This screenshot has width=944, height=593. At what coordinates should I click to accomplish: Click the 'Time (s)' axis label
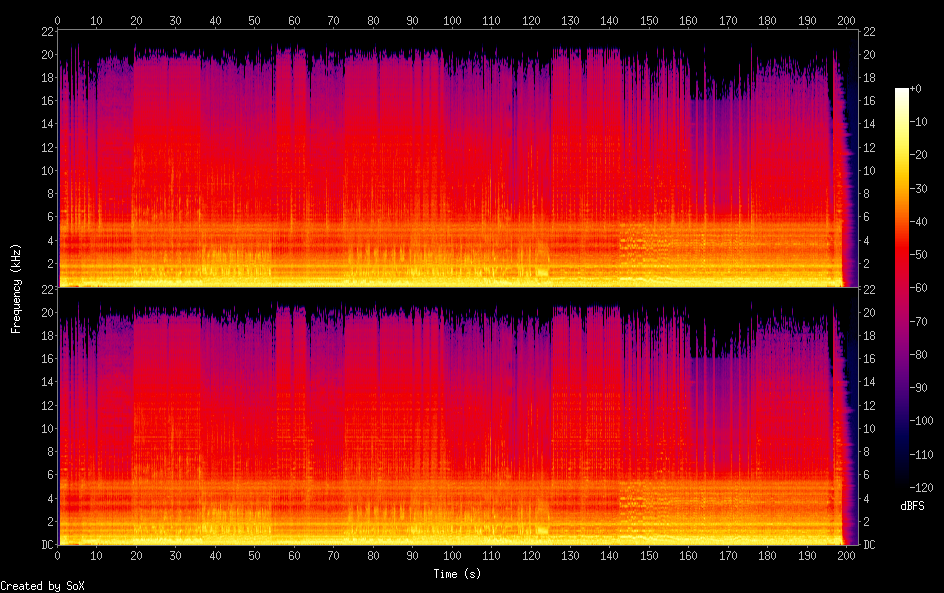[457, 574]
